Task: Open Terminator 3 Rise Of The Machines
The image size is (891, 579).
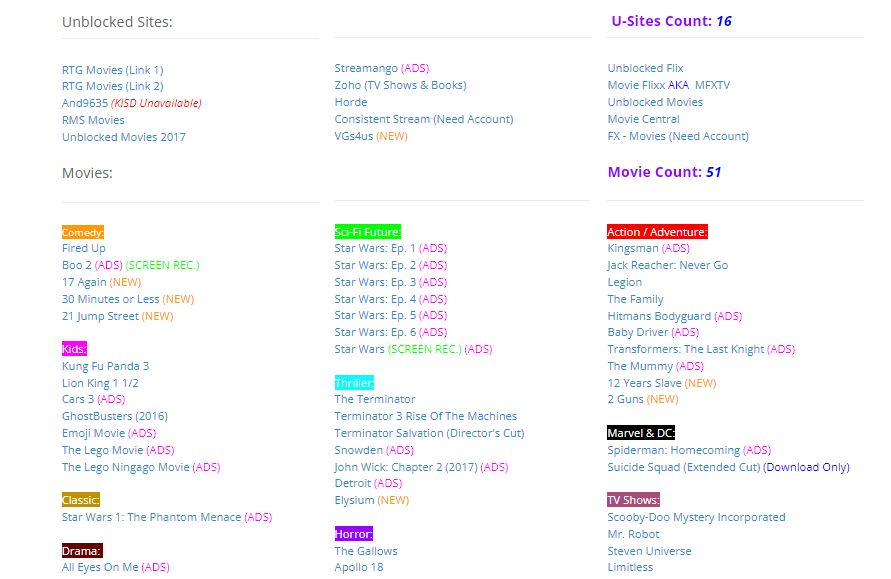Action: click(426, 416)
